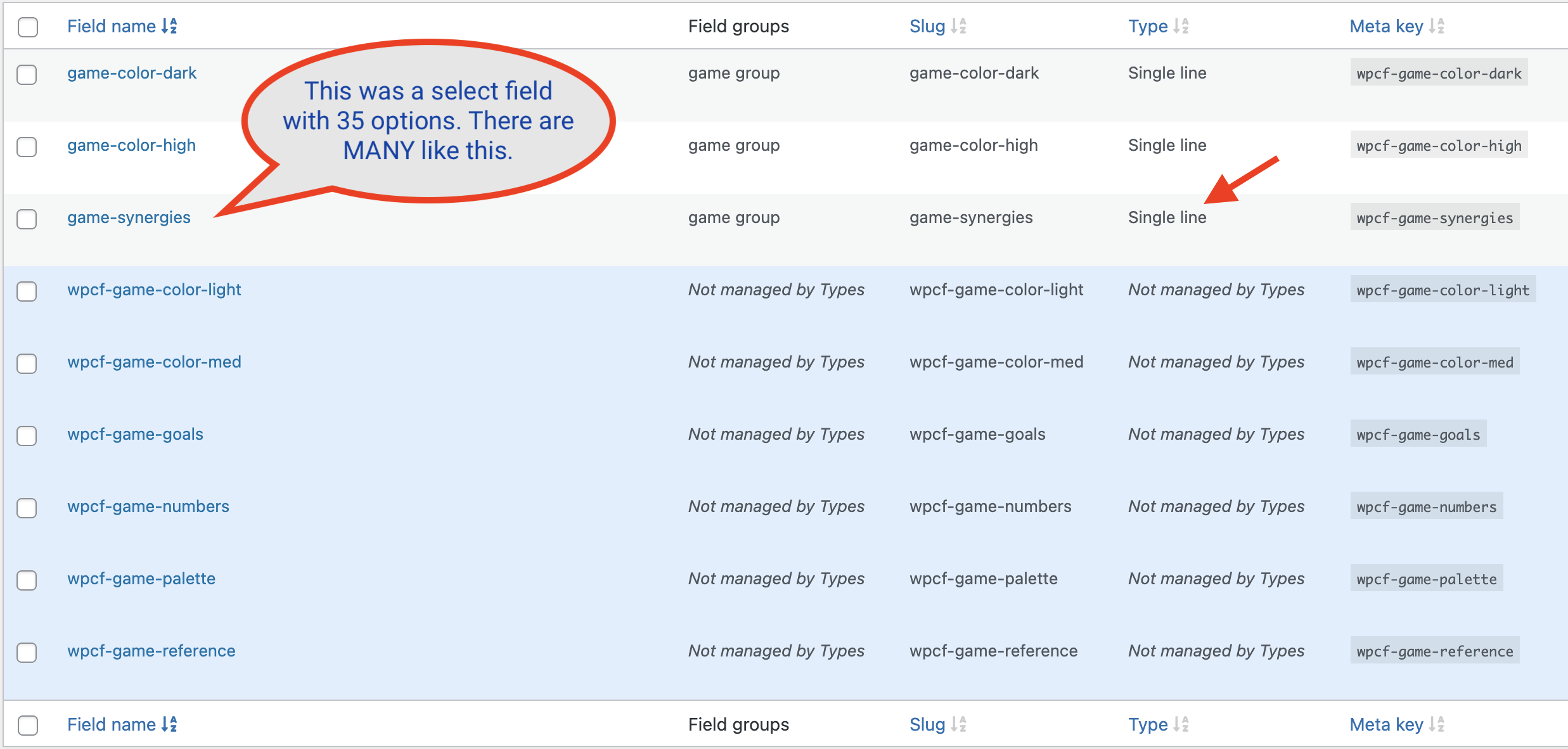
Task: Toggle the select-all checkbox in the footer
Action: coord(28,725)
